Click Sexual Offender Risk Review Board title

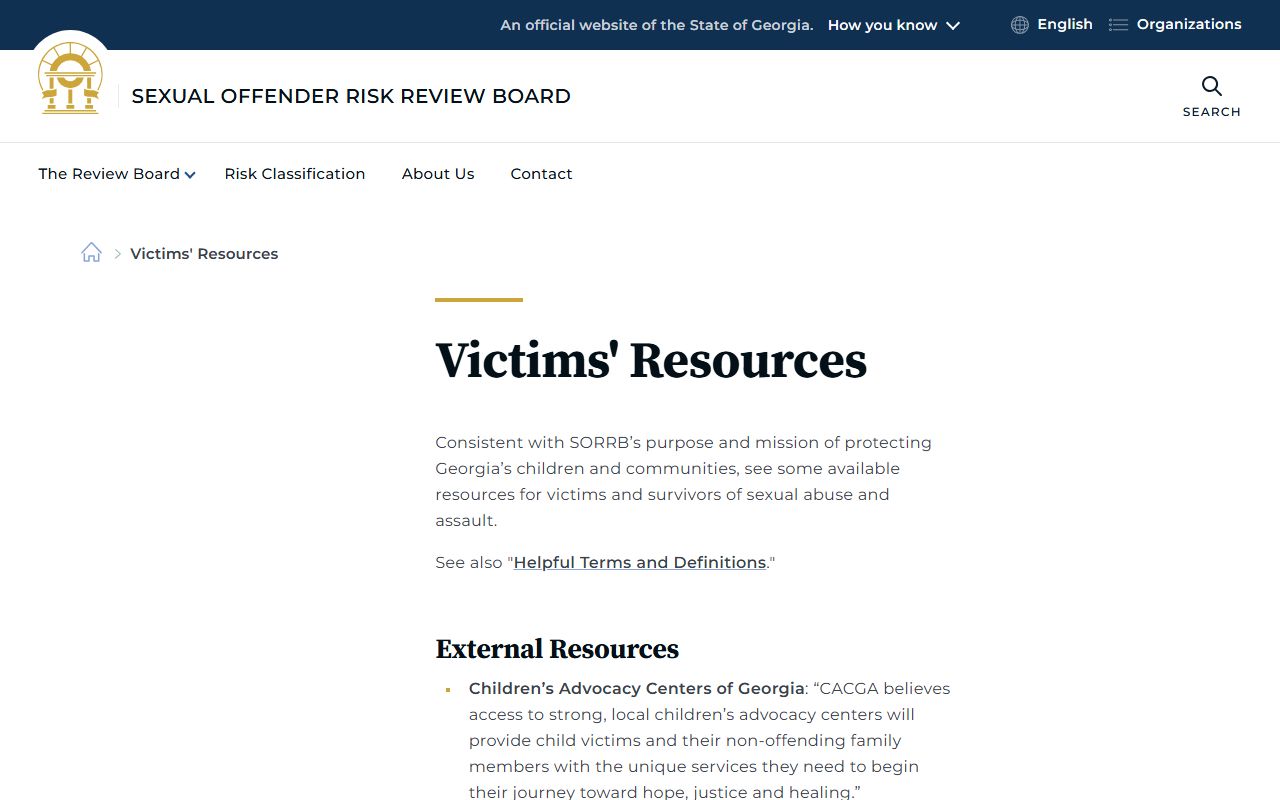pos(351,96)
